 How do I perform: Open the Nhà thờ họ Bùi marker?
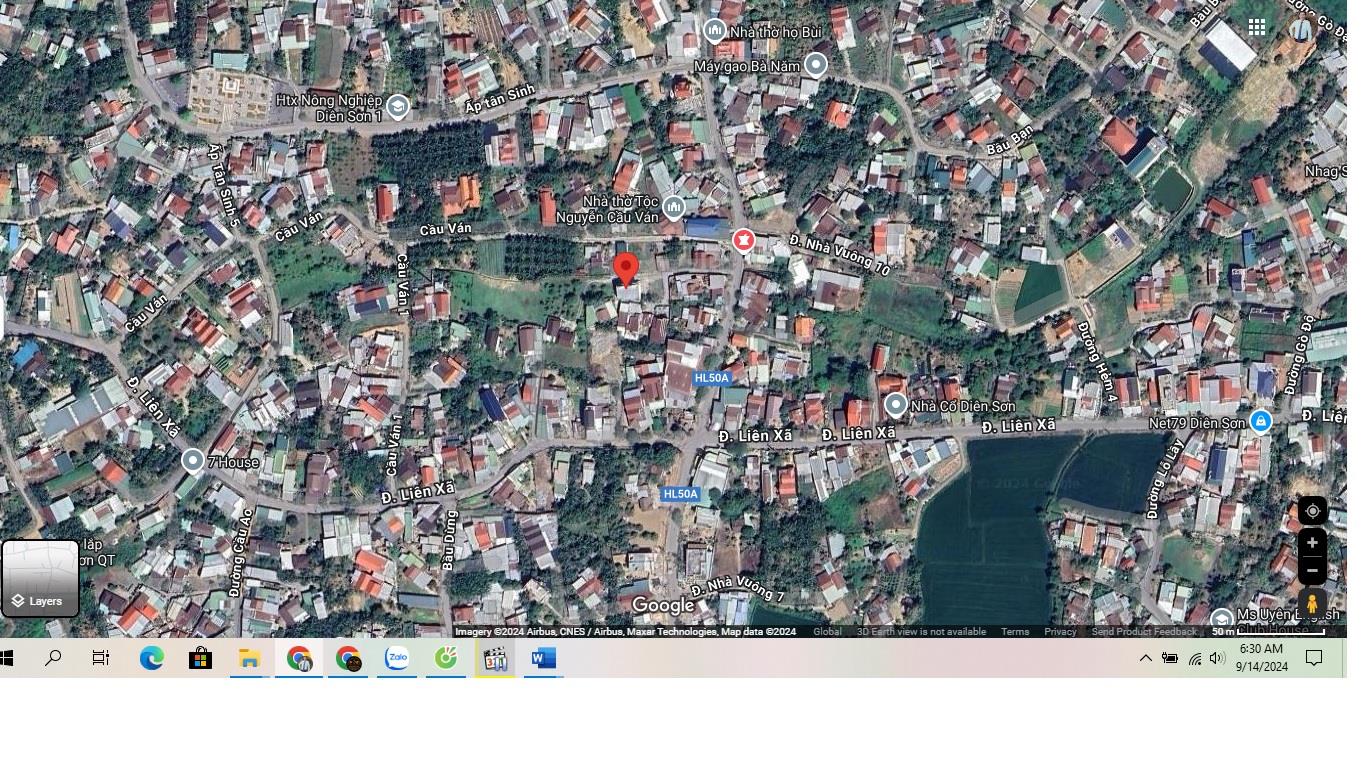(714, 31)
